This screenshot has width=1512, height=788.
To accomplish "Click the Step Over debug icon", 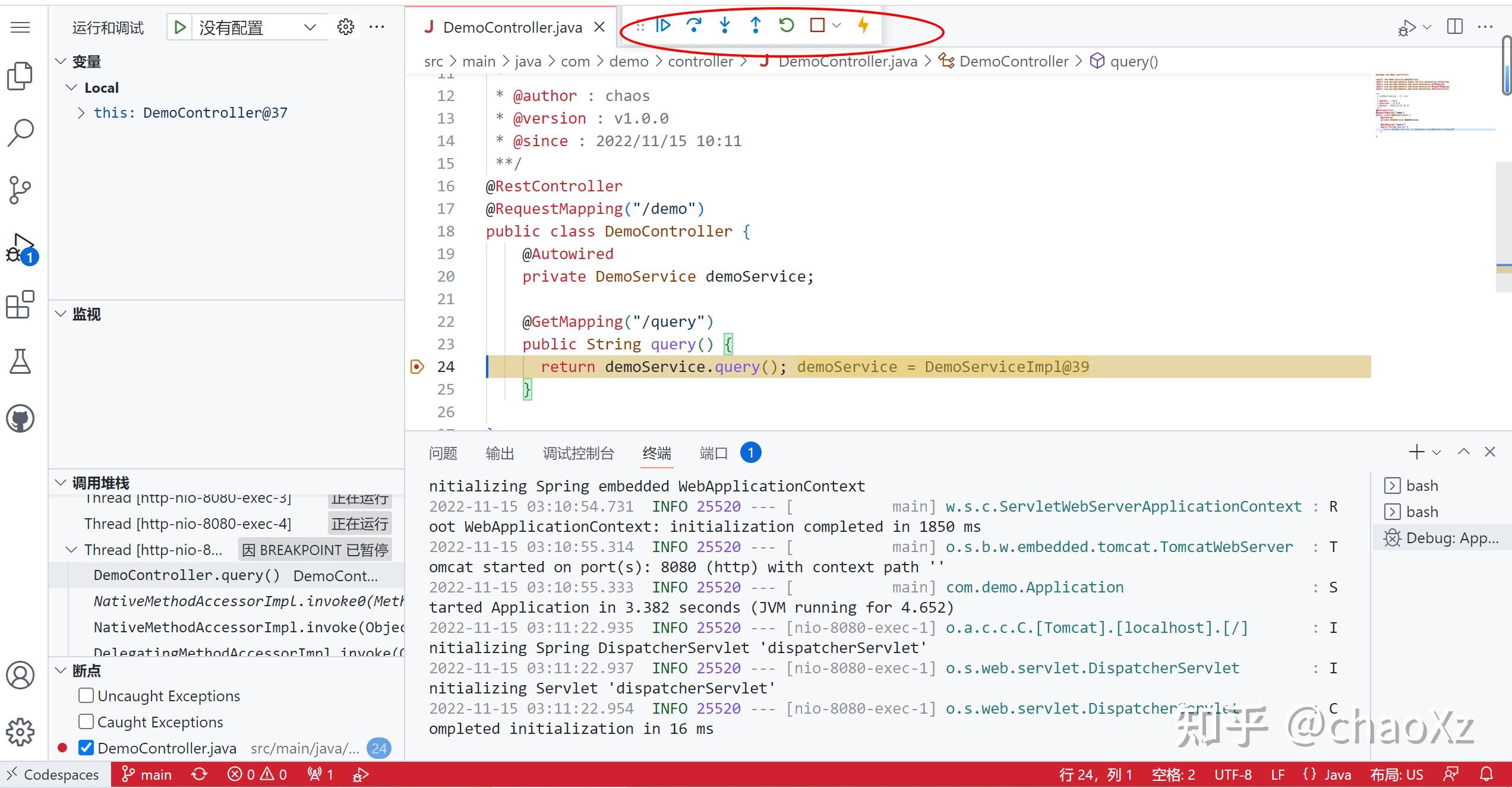I will coord(695,25).
